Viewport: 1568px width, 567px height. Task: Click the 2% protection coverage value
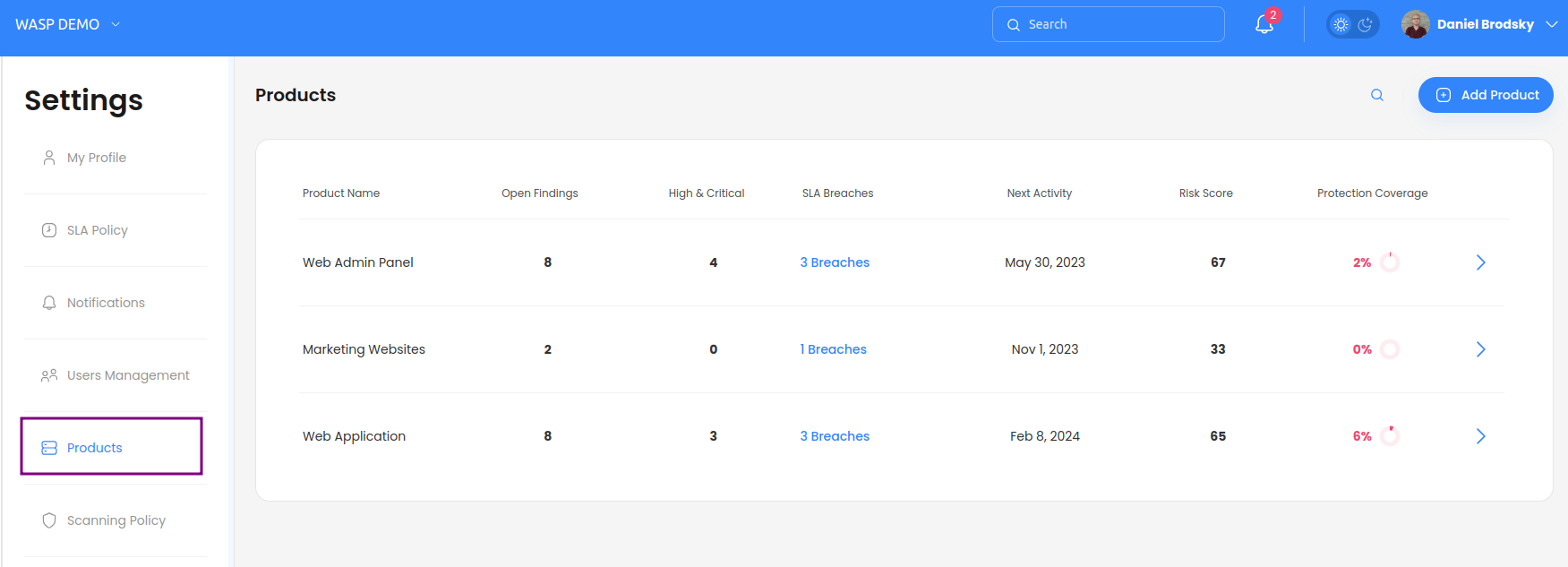[1362, 262]
